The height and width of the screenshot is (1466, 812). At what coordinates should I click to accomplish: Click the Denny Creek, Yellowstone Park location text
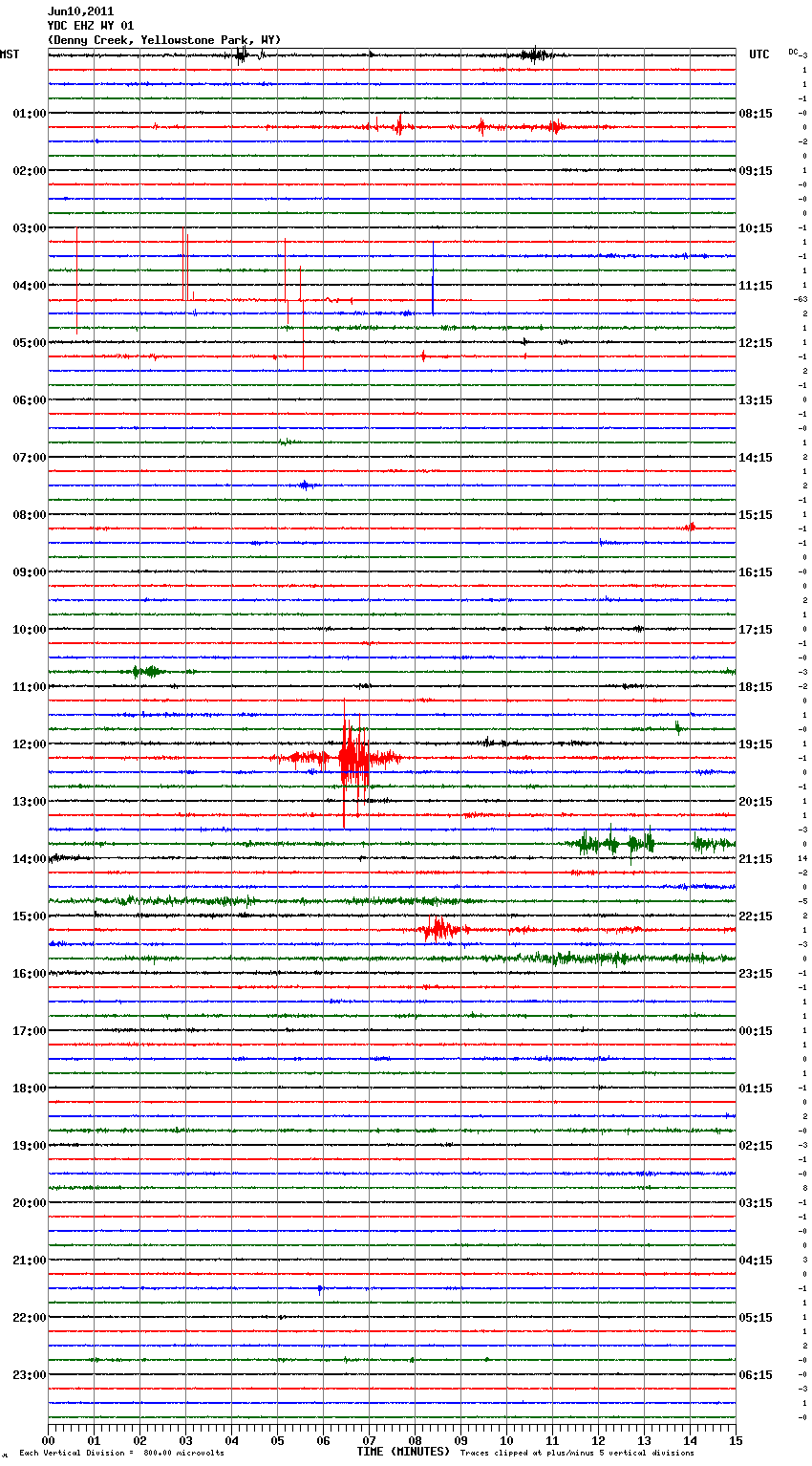[164, 40]
